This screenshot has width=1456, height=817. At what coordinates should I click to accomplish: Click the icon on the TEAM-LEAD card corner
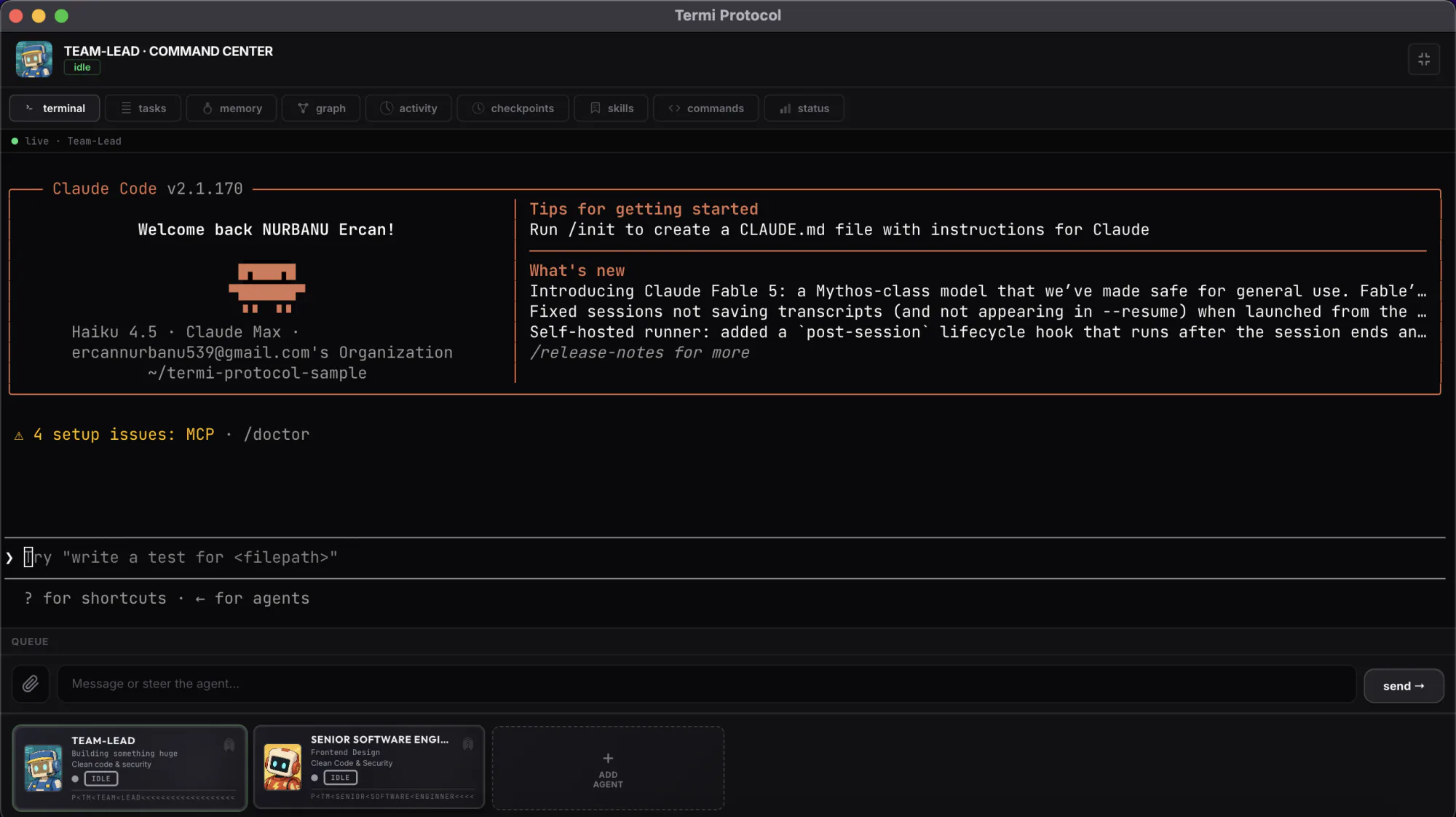point(229,745)
